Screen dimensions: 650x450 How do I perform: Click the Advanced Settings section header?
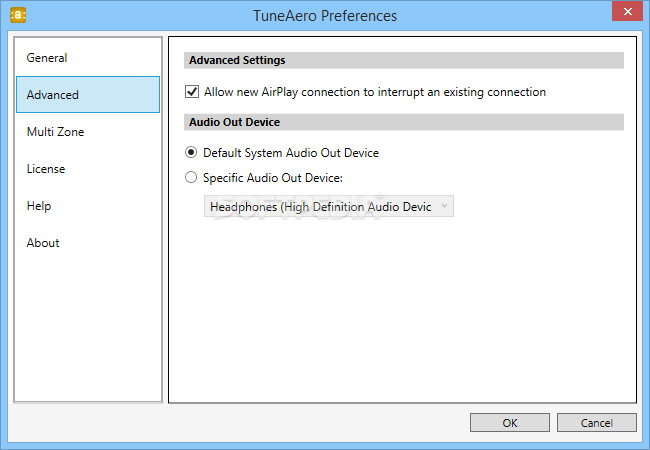[404, 60]
